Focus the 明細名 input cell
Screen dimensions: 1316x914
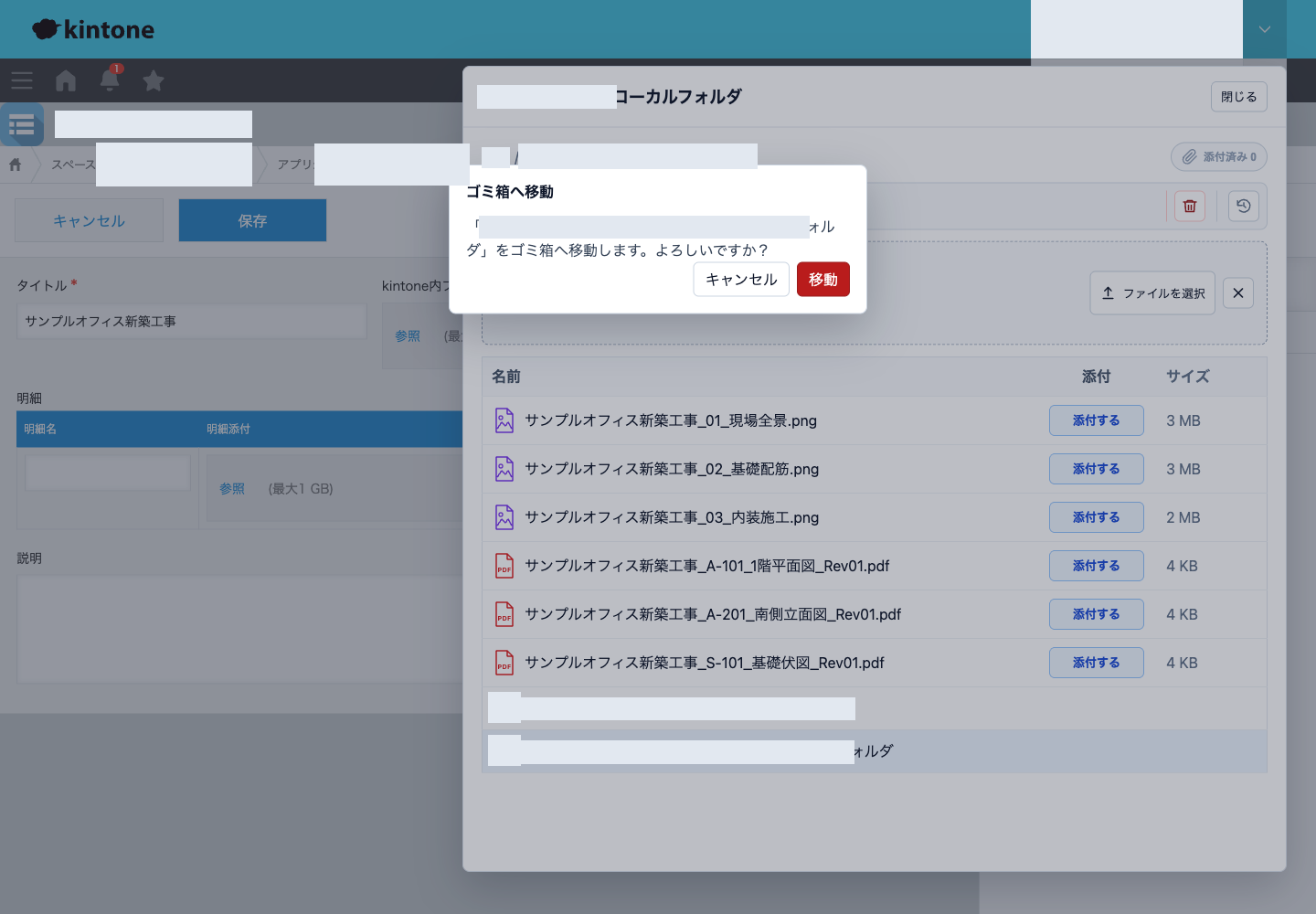108,473
